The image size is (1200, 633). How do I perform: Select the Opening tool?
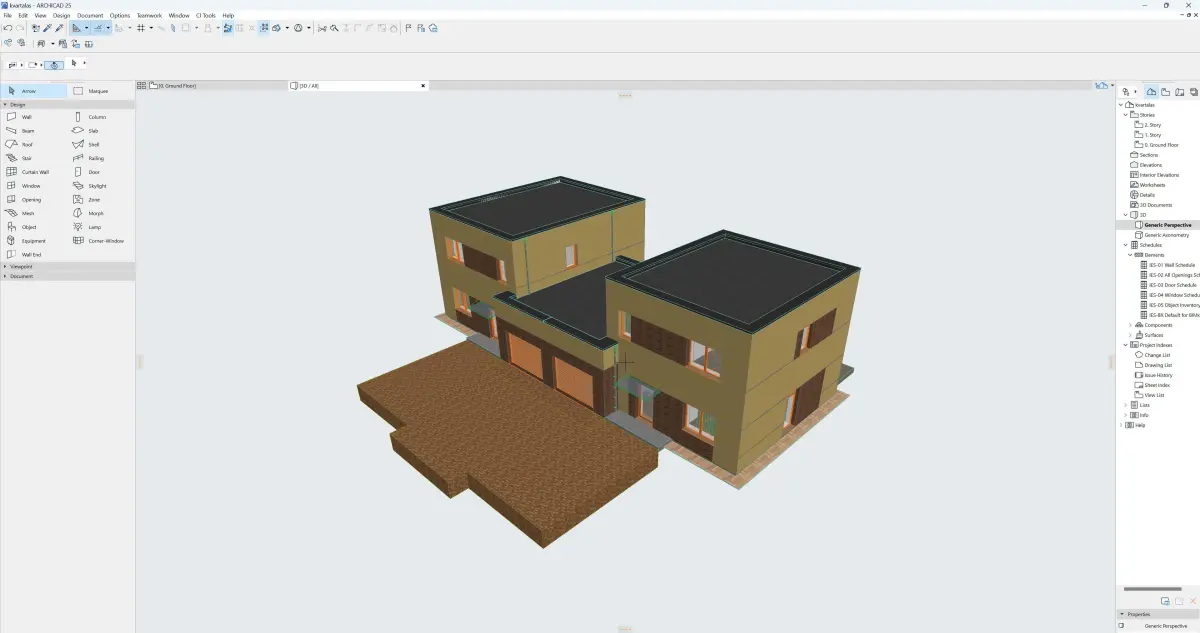34,199
